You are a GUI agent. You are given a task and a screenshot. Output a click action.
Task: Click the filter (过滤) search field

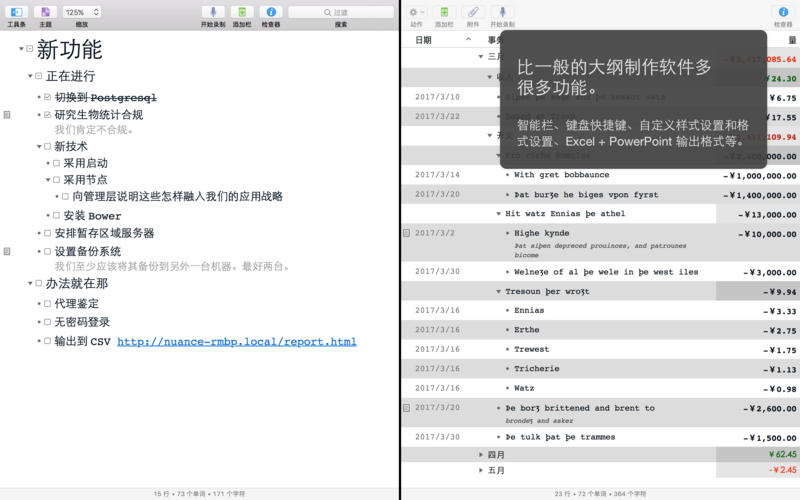point(341,12)
